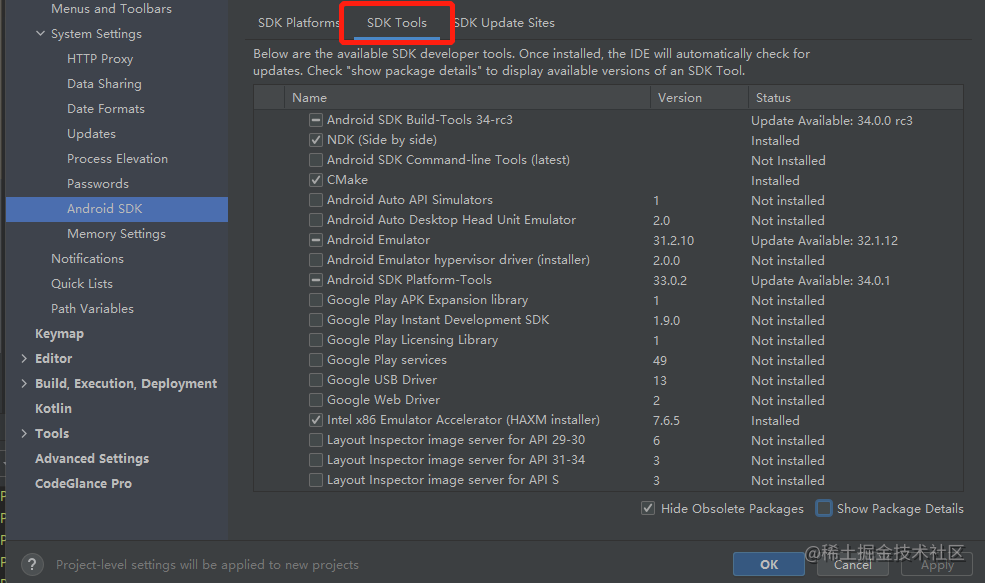Uncheck NDK (Side by side)
This screenshot has width=985, height=583.
[316, 140]
